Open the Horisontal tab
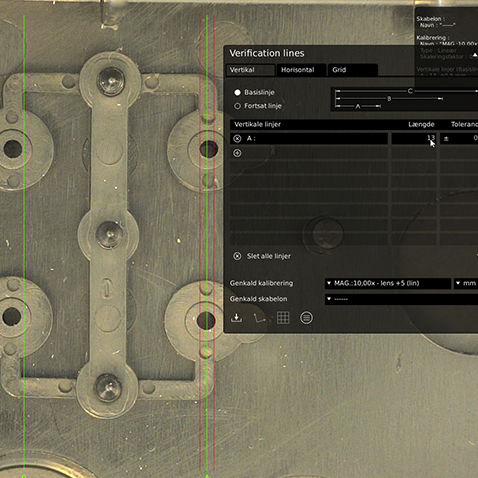This screenshot has width=478, height=478. tap(301, 70)
